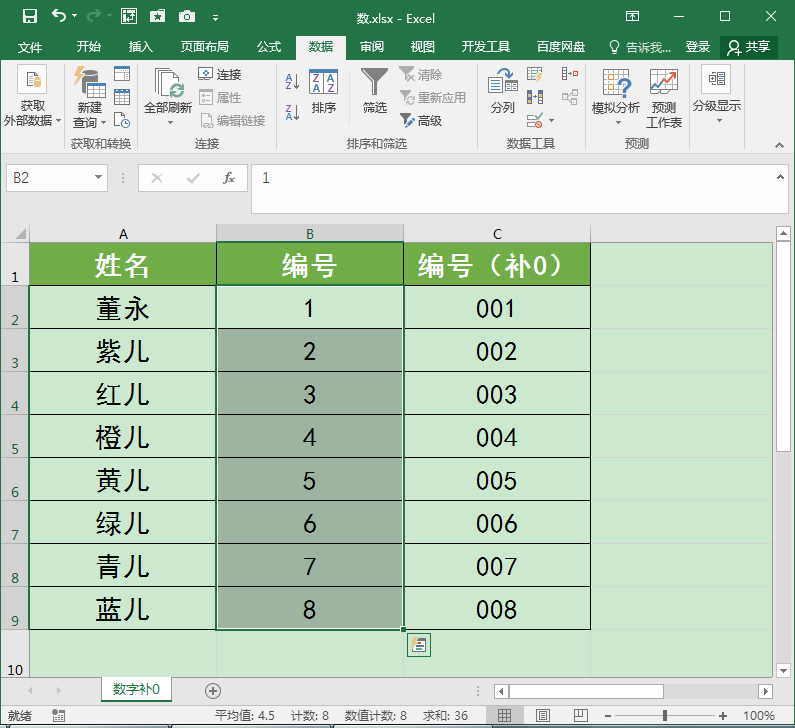Click the horizontal scrollbar right arrow
795x728 pixels.
[x=766, y=691]
